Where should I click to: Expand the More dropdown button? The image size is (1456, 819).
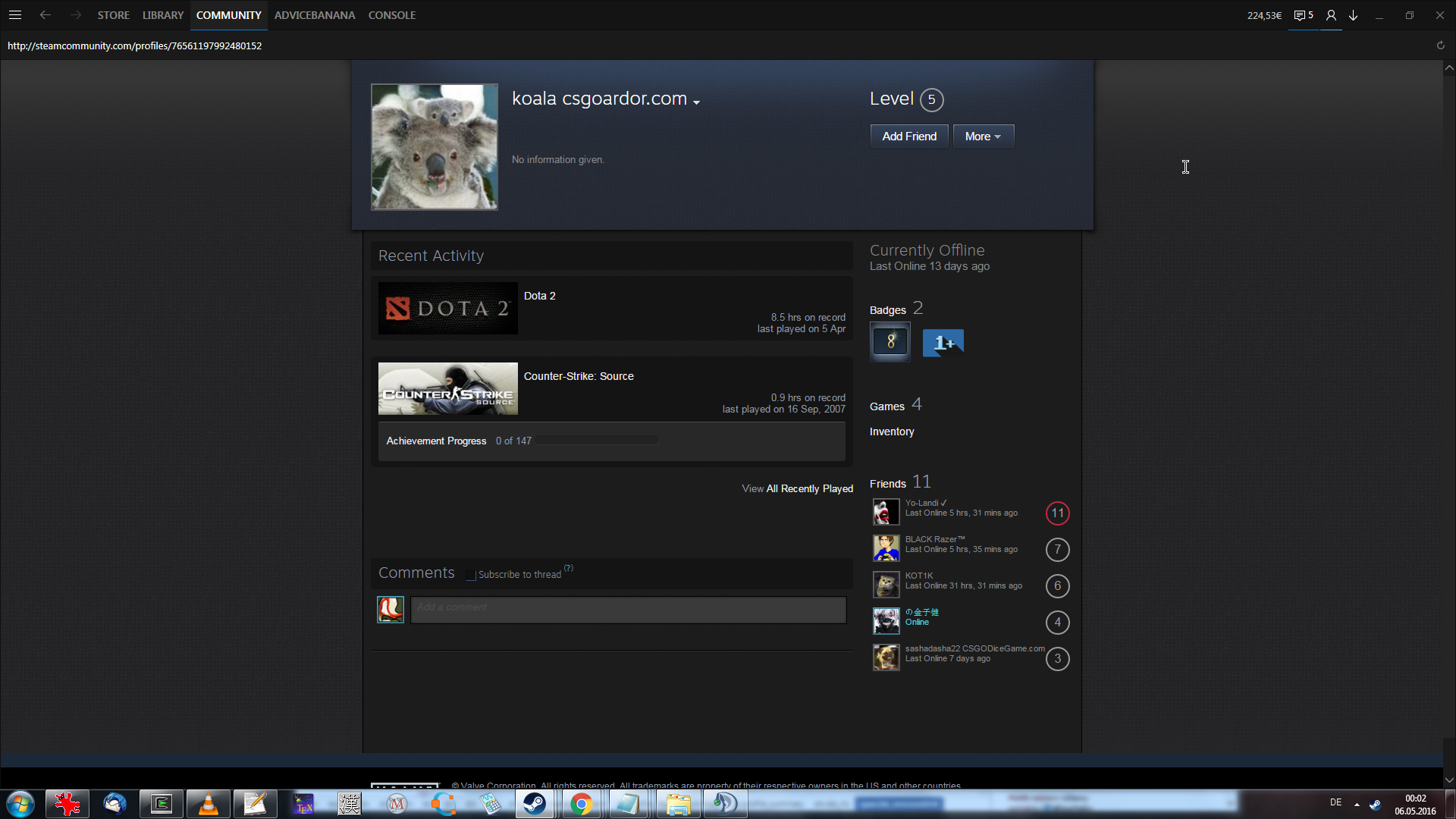tap(983, 136)
